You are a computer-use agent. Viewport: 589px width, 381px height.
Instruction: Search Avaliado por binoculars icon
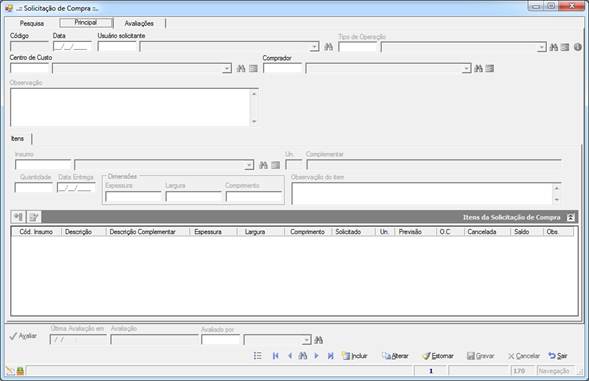point(319,340)
